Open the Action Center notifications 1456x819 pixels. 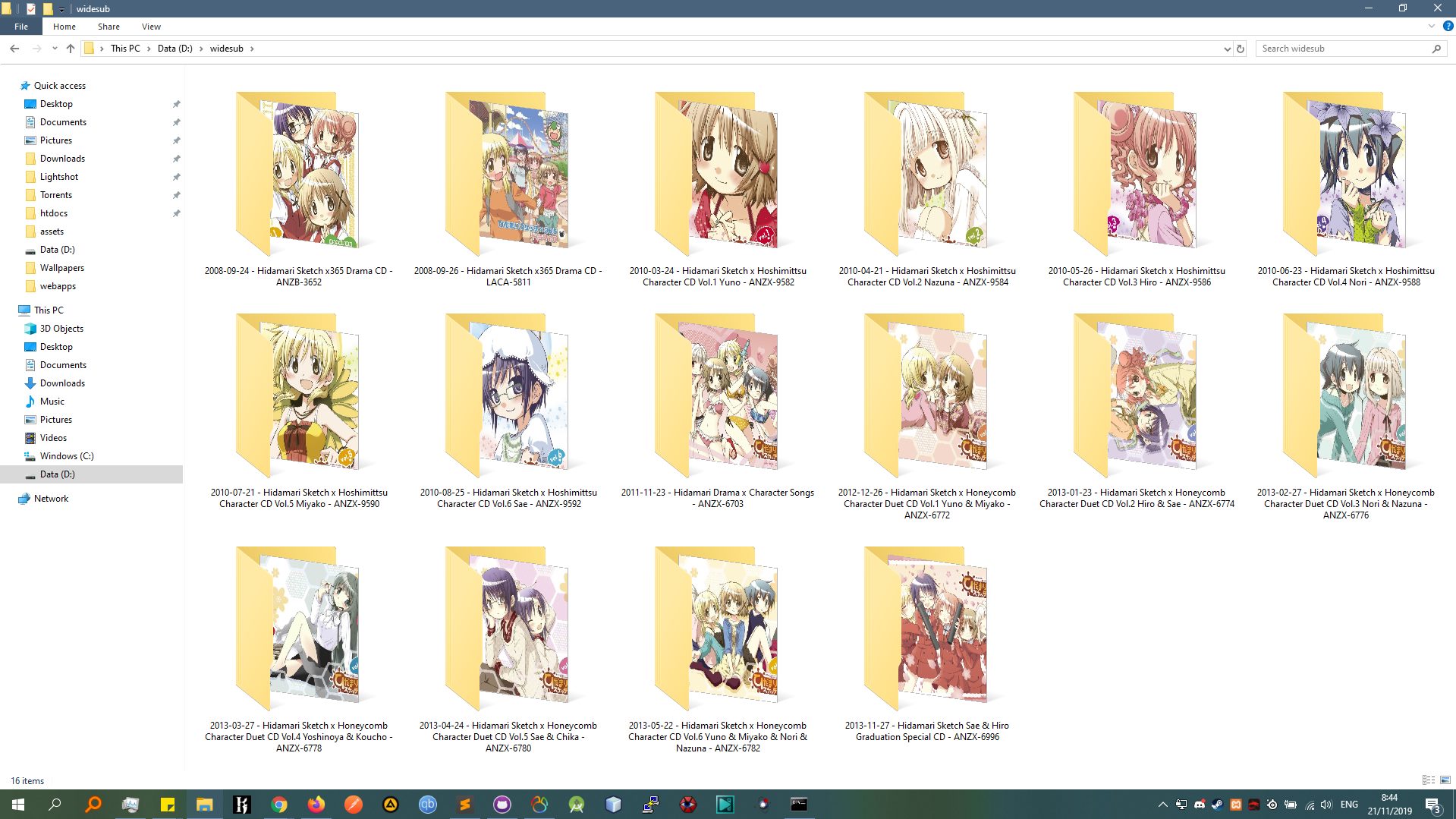(1432, 805)
